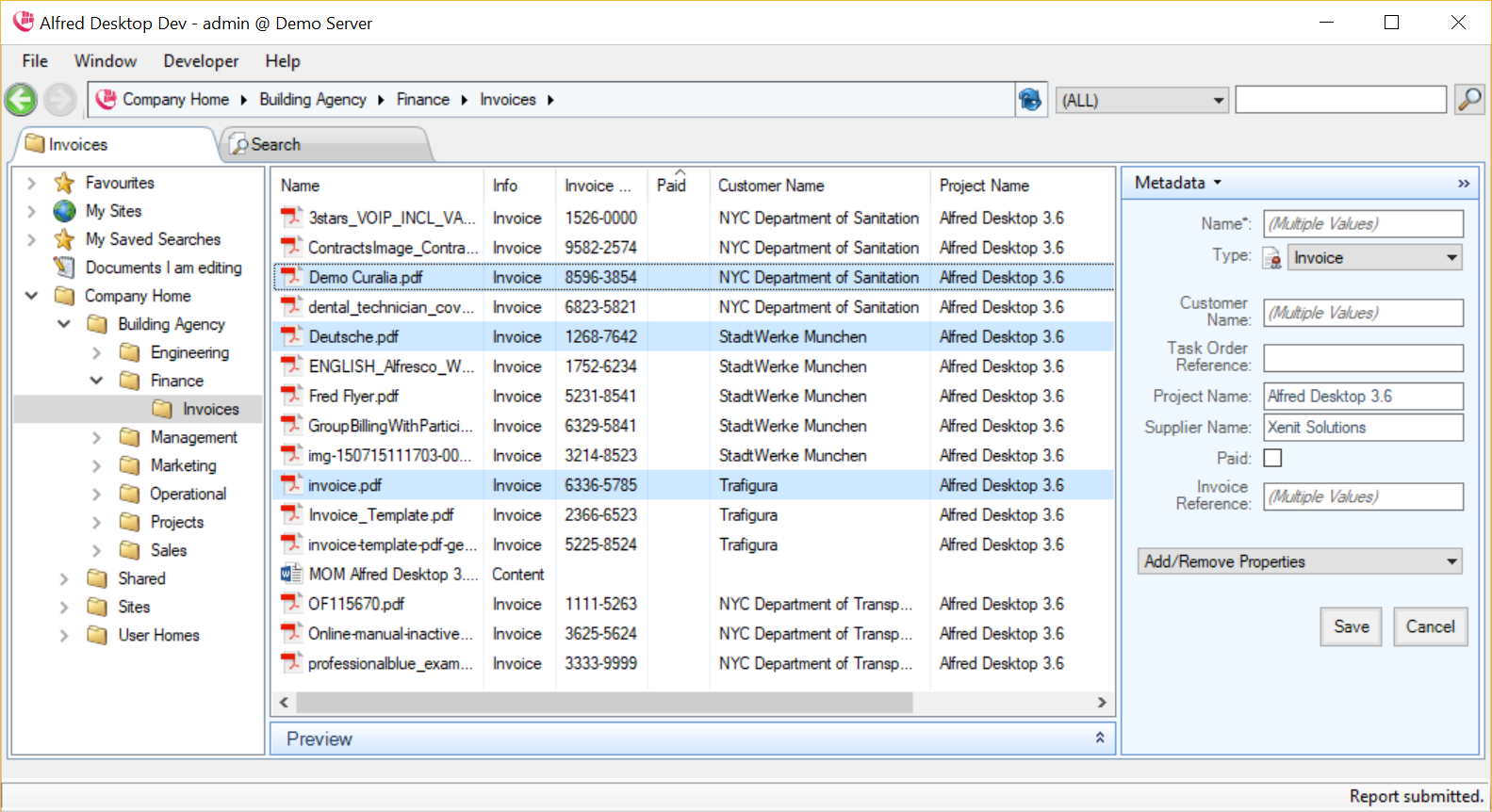Open the (ALL) search scope dropdown

1141,100
